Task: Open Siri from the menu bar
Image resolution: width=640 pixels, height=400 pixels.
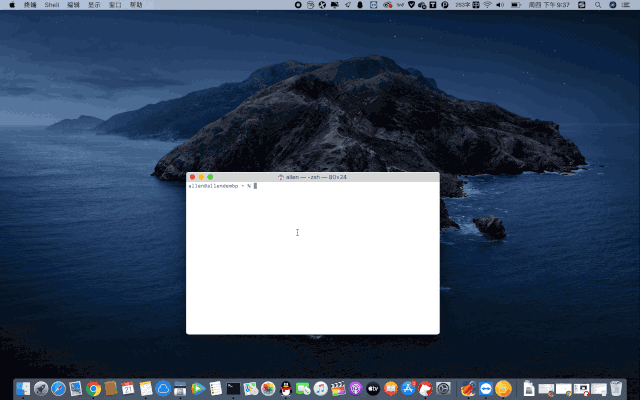Action: point(612,5)
